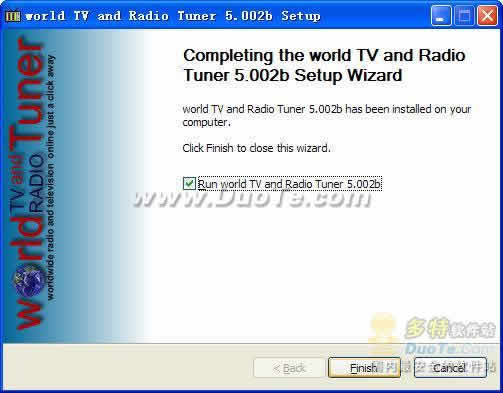Click the disabled maximize window button
Viewport: 503px width, 393px height.
point(464,16)
